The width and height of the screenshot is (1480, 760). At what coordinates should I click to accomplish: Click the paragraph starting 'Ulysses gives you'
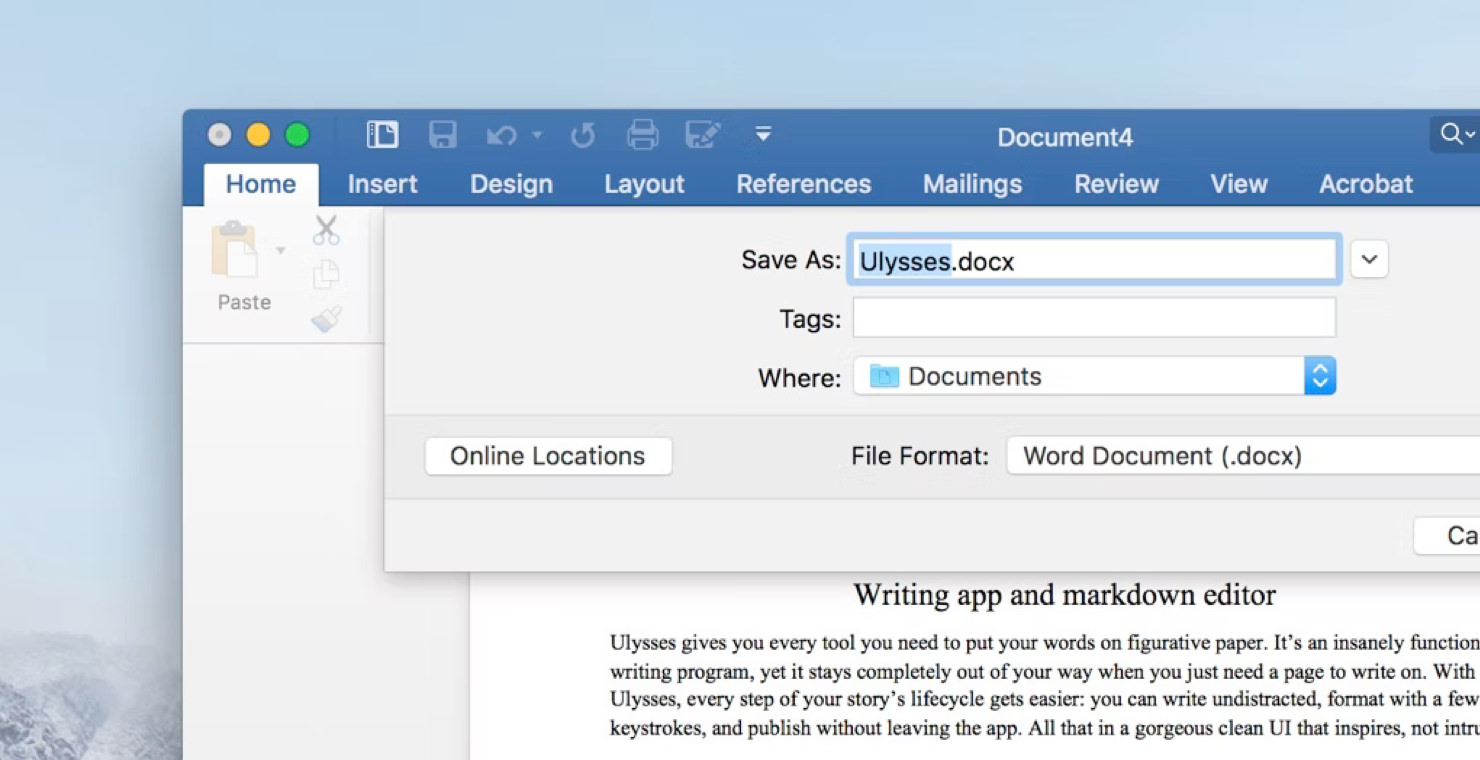[1045, 685]
